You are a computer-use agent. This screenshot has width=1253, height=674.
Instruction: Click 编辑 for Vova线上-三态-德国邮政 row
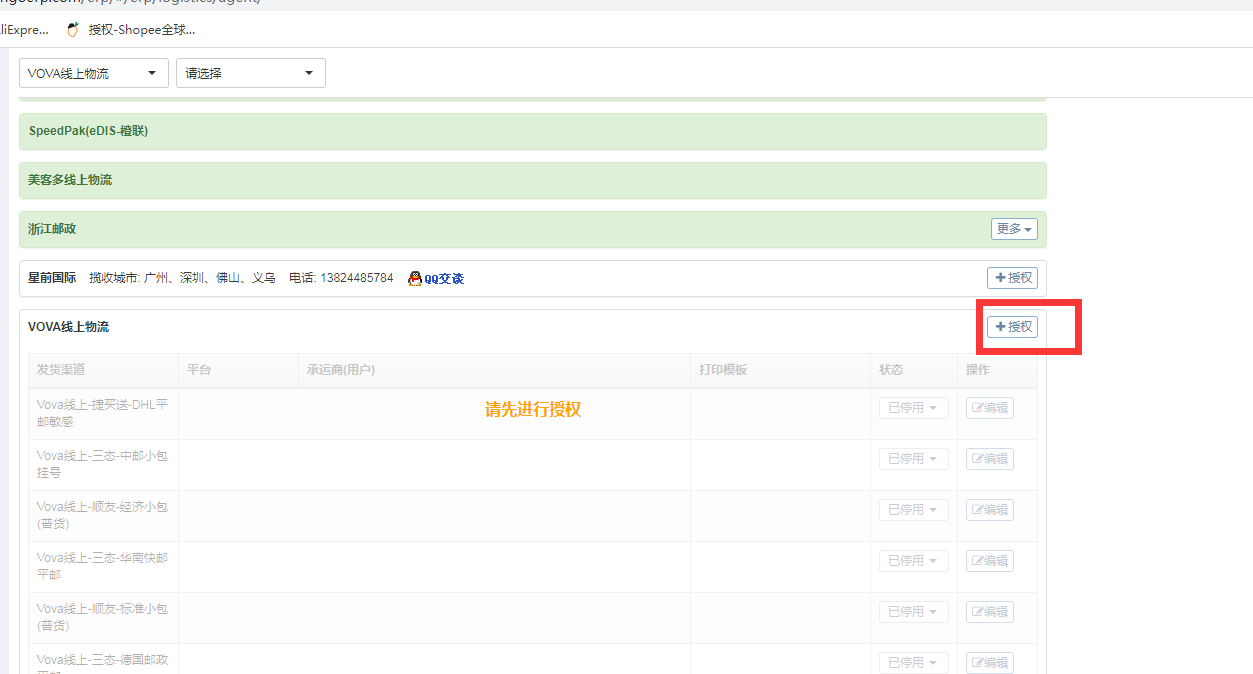(x=990, y=663)
